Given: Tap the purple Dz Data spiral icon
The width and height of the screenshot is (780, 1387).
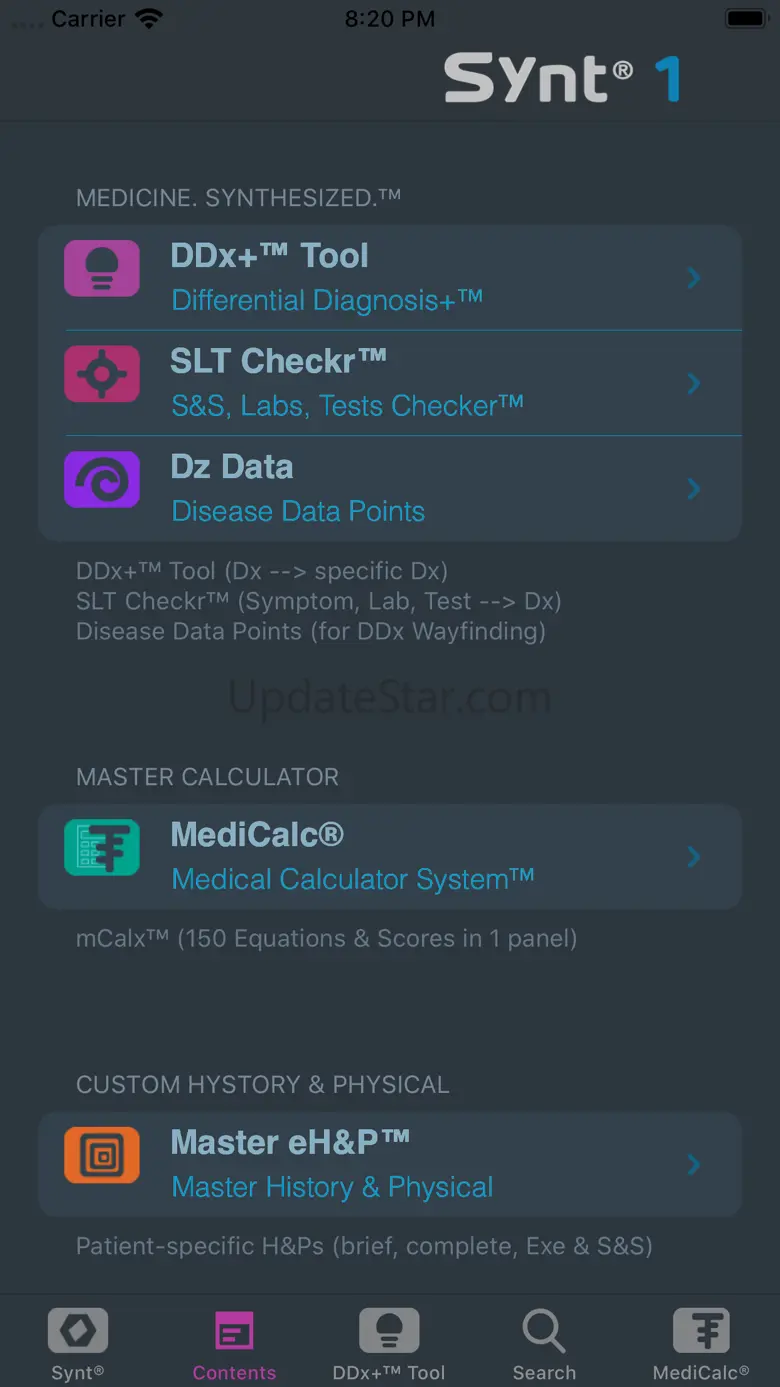Looking at the screenshot, I should pyautogui.click(x=102, y=479).
